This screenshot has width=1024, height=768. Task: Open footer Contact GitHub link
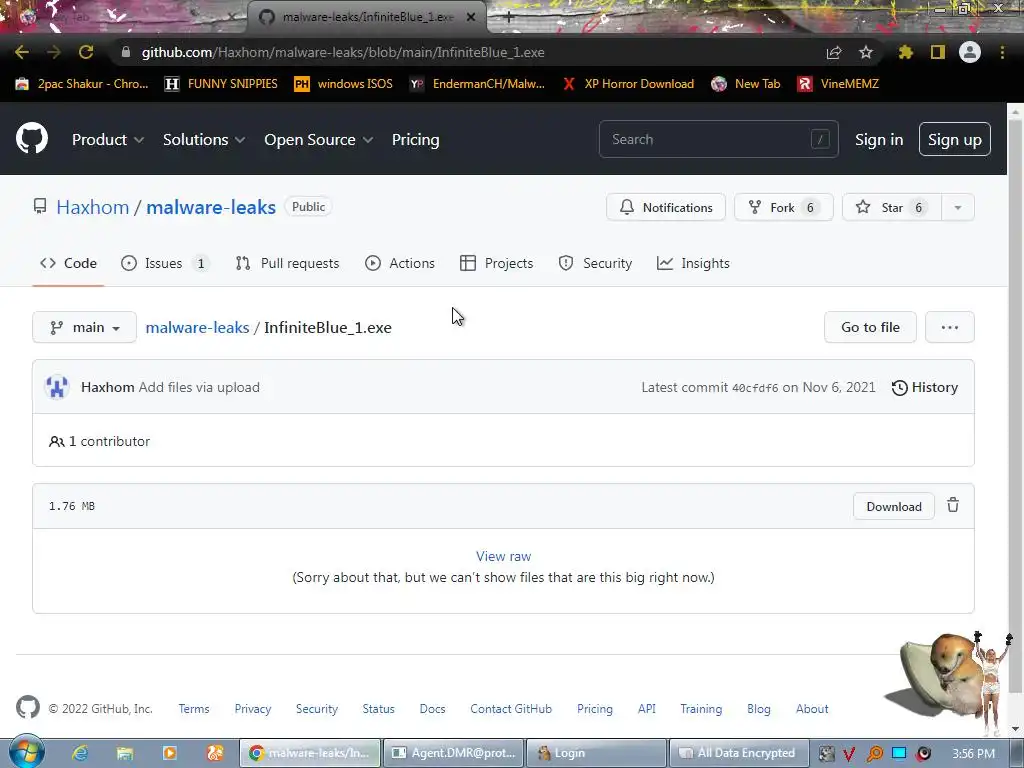(511, 709)
